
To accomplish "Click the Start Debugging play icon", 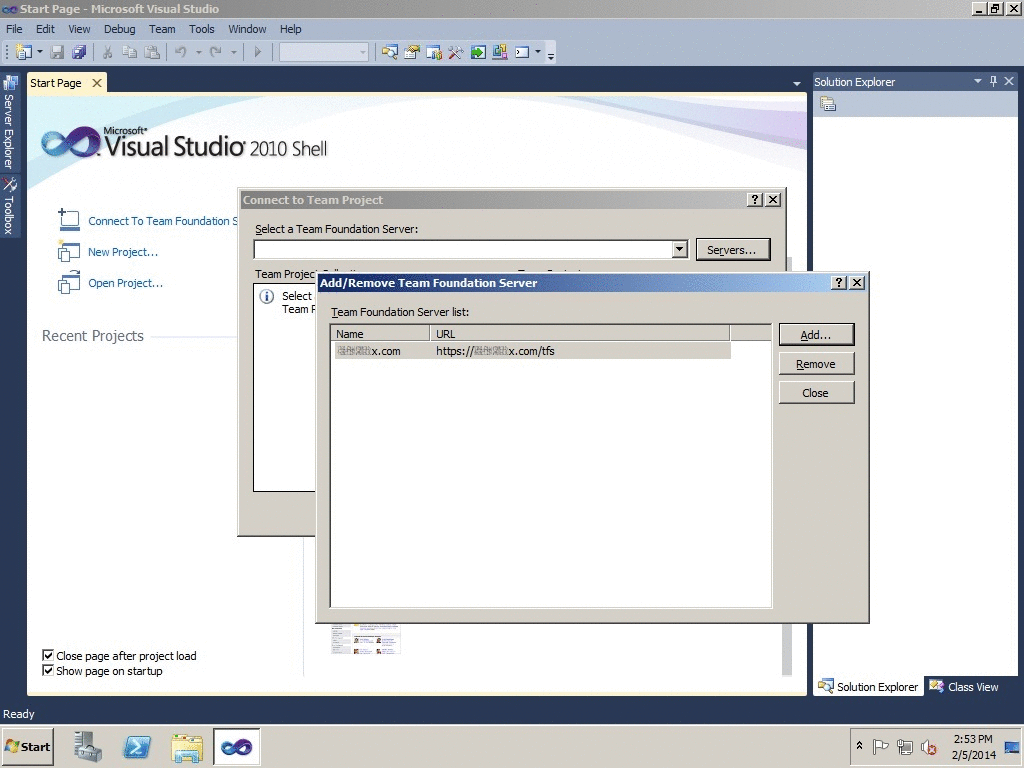I will click(257, 52).
